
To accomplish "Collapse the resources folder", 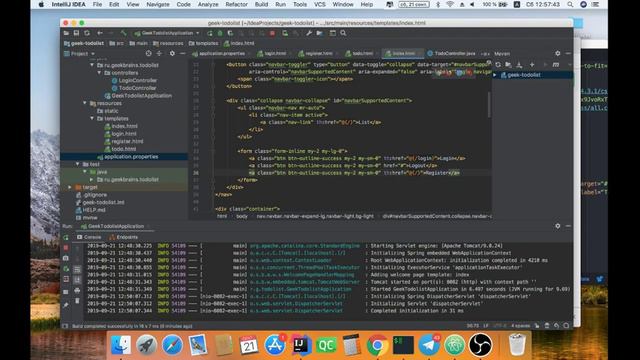I will (x=84, y=103).
